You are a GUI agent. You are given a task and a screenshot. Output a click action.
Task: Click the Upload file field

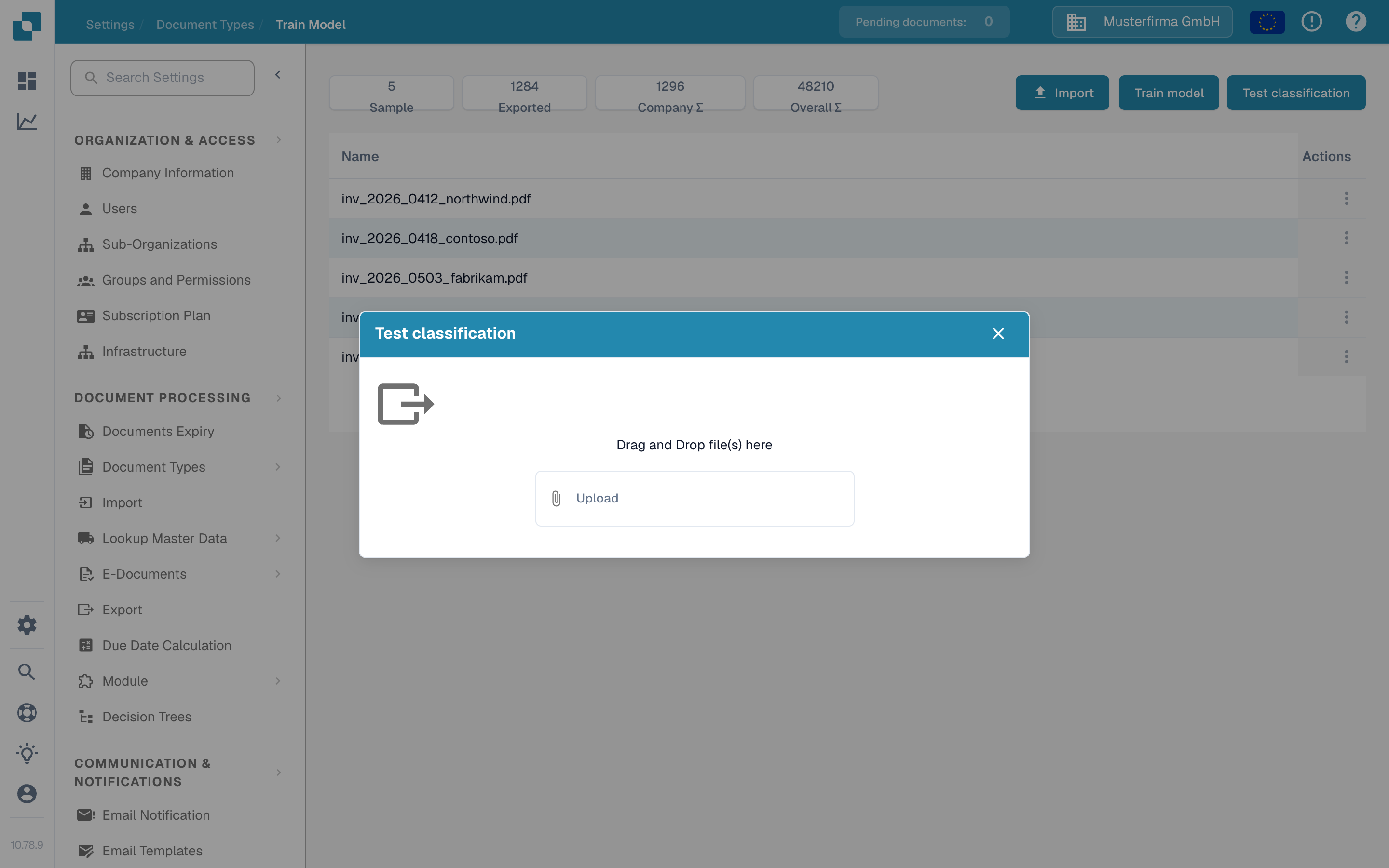click(694, 498)
